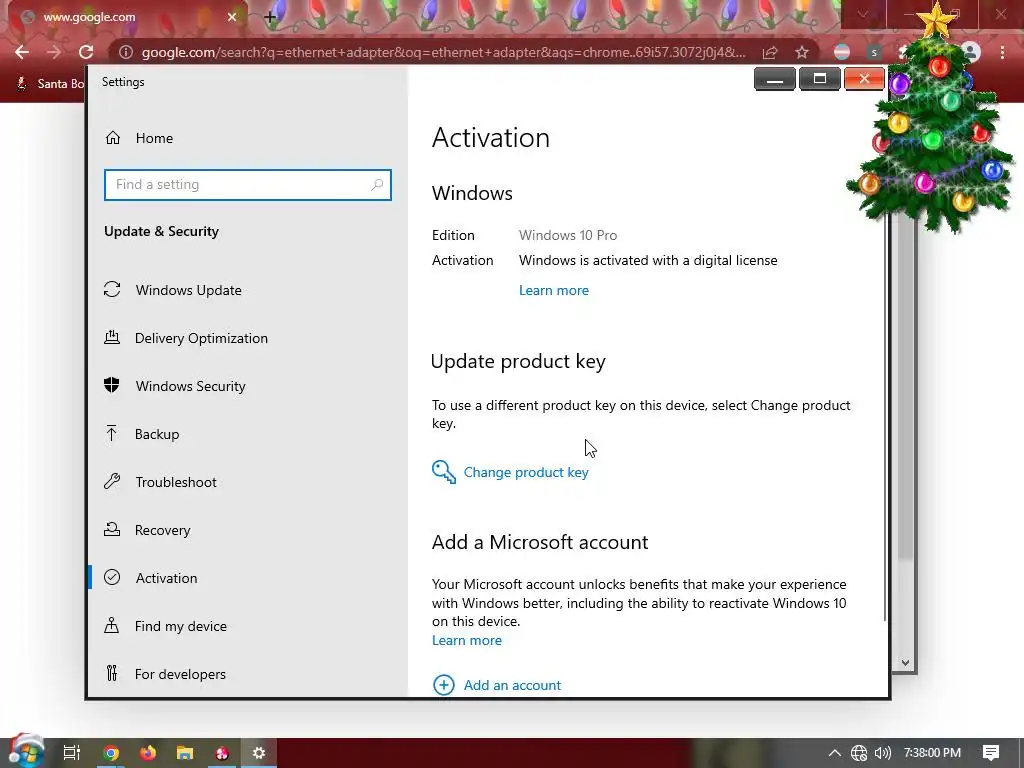Viewport: 1024px width, 768px height.
Task: Click the key icon beside Change product key
Action: [x=443, y=472]
